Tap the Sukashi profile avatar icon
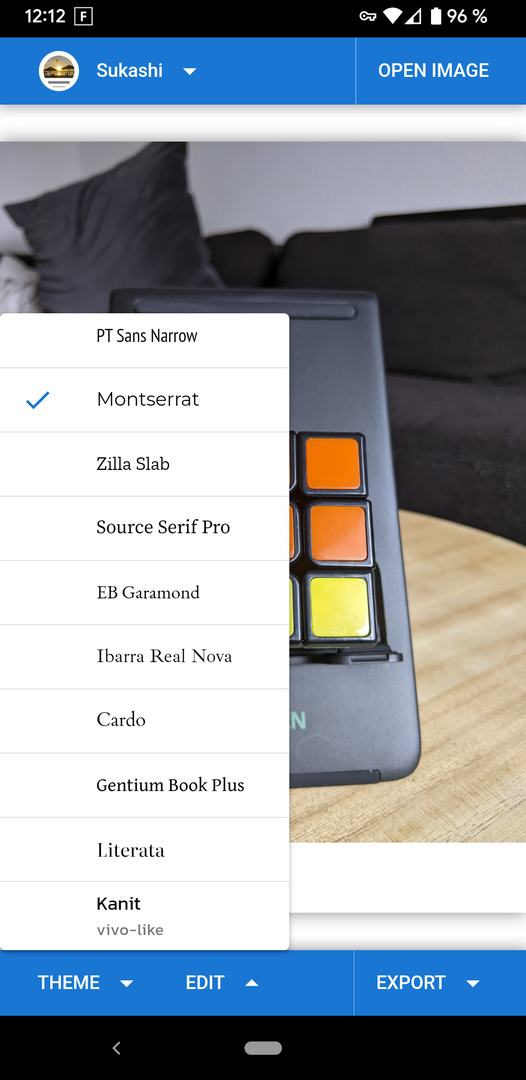 (59, 71)
